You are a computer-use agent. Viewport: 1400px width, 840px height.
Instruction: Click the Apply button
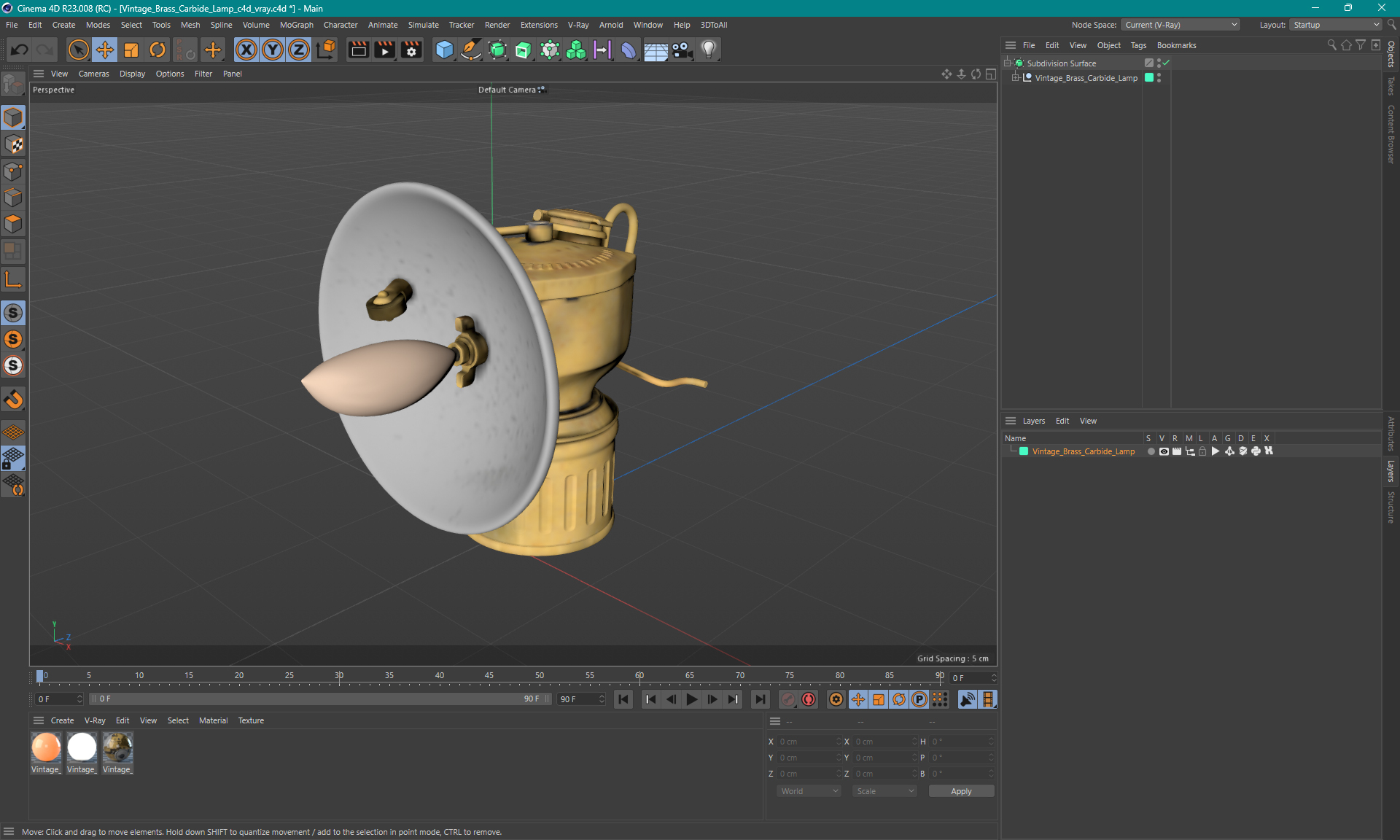click(x=961, y=791)
